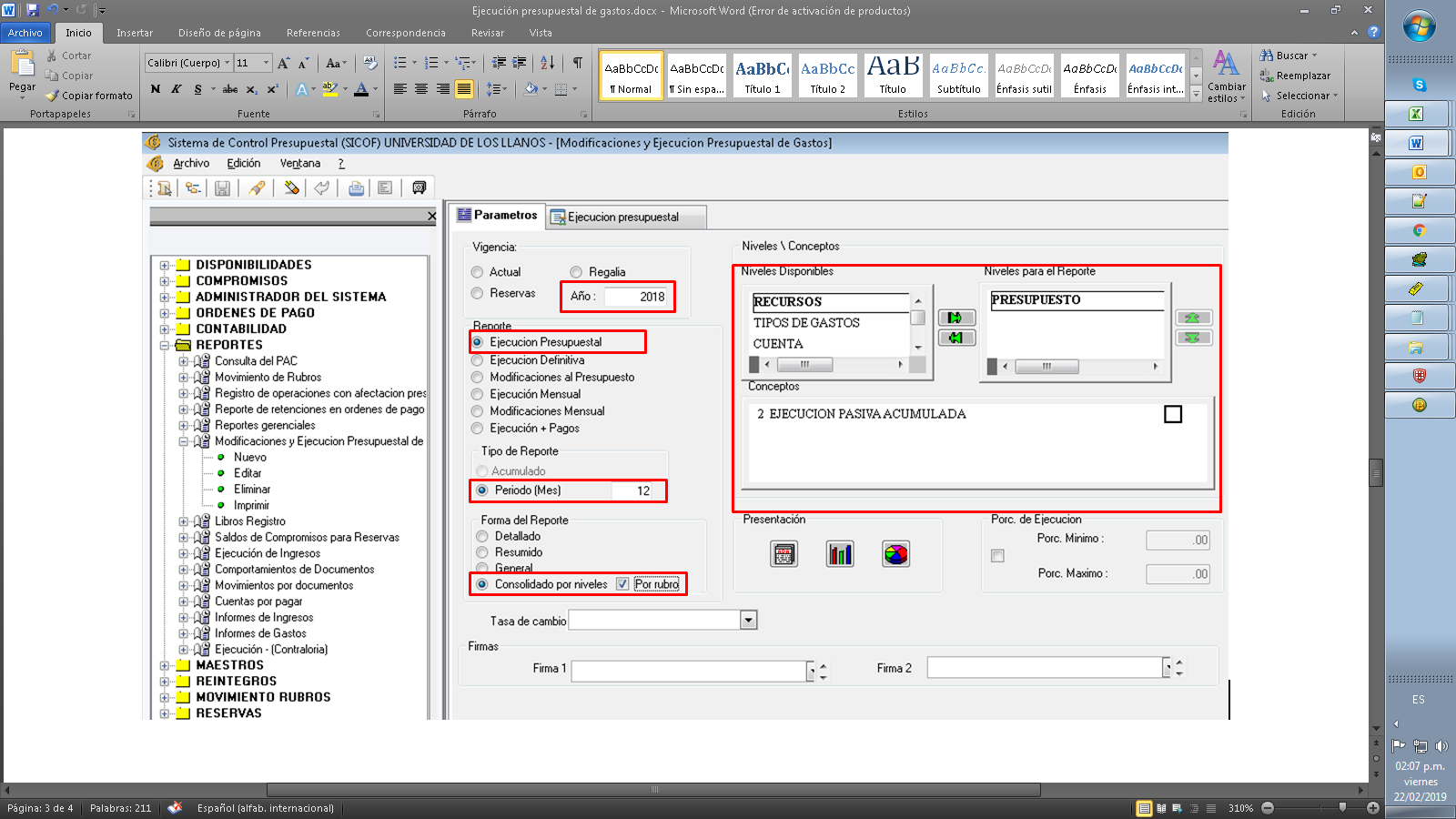The image size is (1456, 819).
Task: Select the Justify text alignment icon
Action: [464, 89]
